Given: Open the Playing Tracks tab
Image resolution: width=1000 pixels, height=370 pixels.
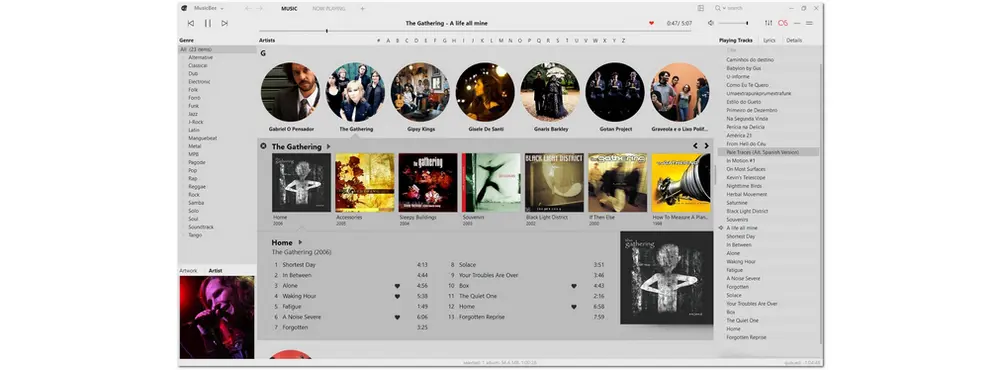Looking at the screenshot, I should [x=736, y=40].
